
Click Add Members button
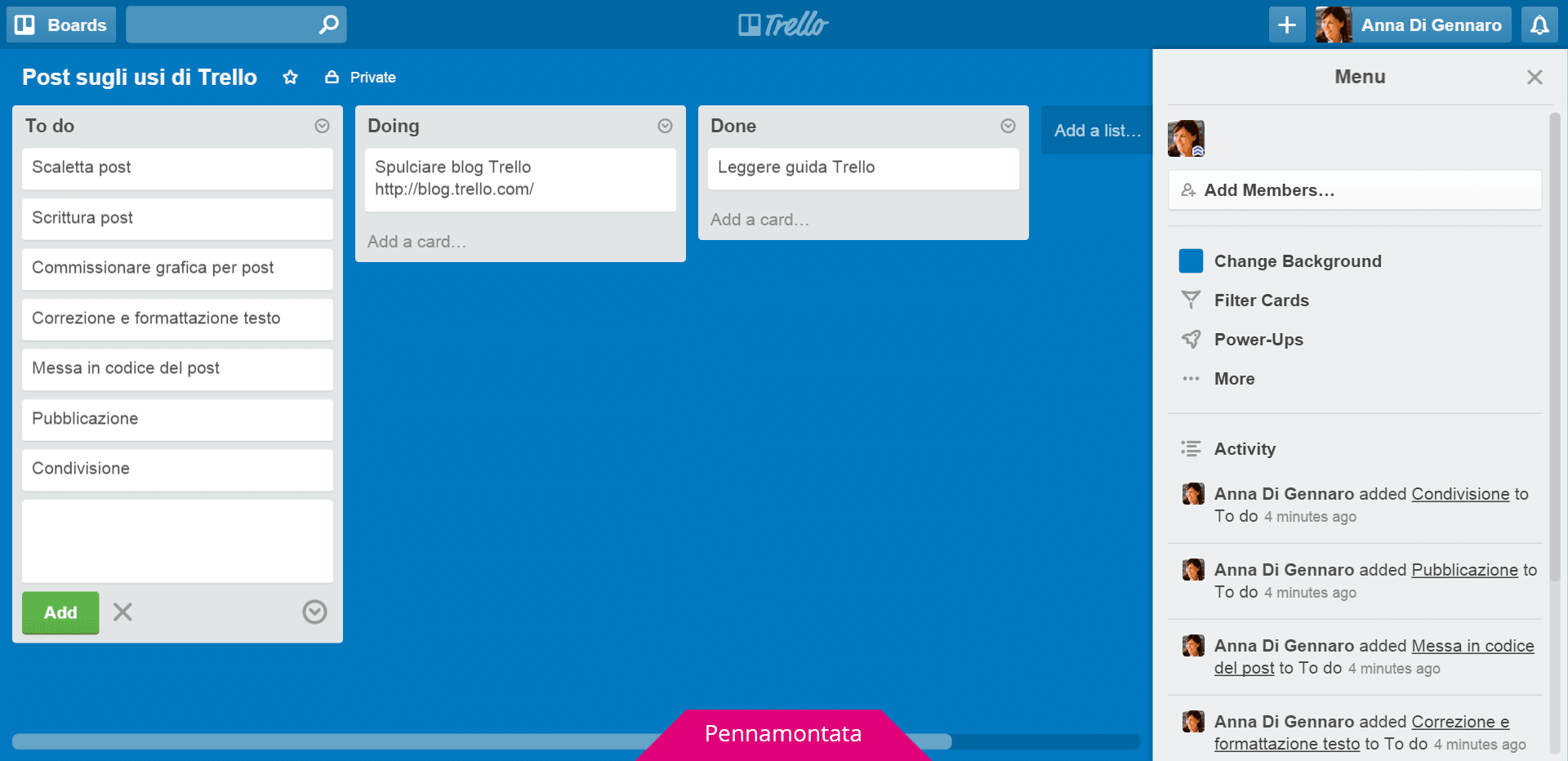click(x=1355, y=190)
